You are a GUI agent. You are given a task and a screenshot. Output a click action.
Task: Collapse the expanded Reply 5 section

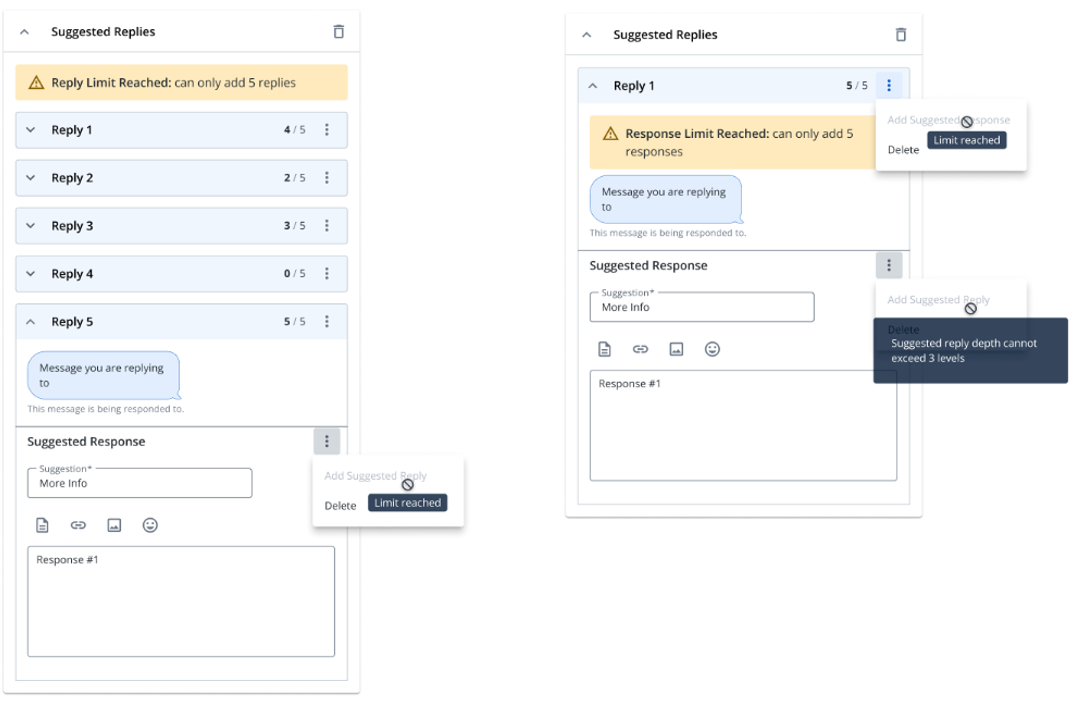click(31, 322)
